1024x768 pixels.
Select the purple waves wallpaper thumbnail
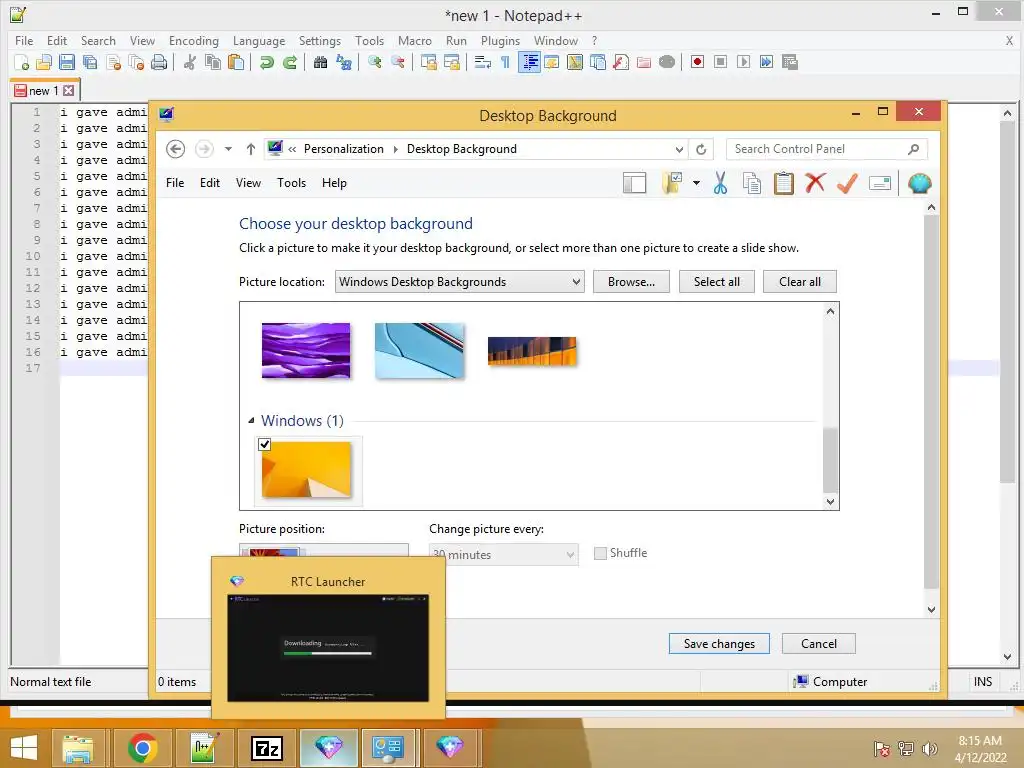coord(306,351)
